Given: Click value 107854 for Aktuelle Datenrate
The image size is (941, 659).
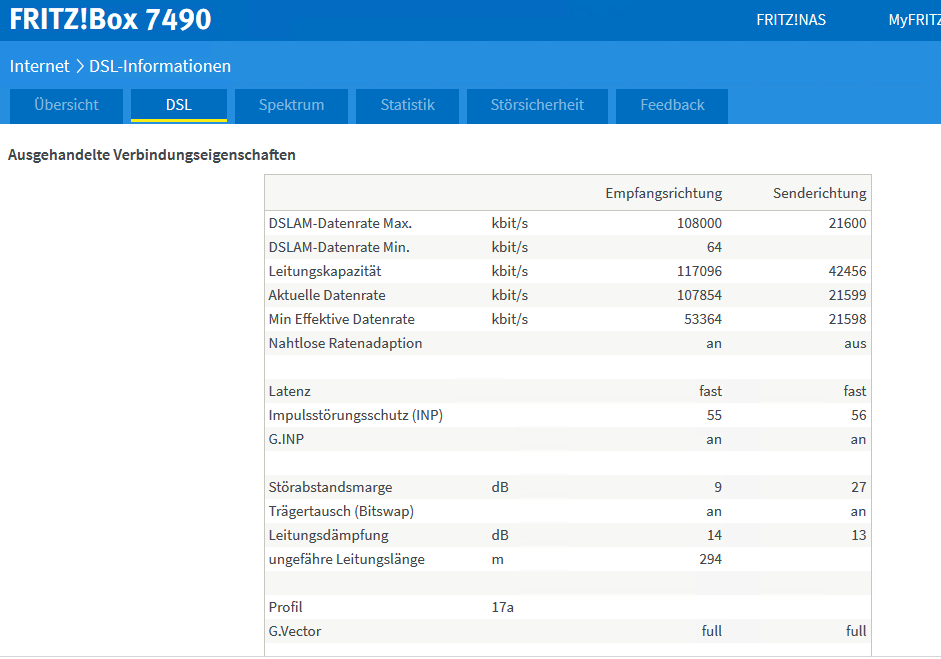Looking at the screenshot, I should pos(699,295).
